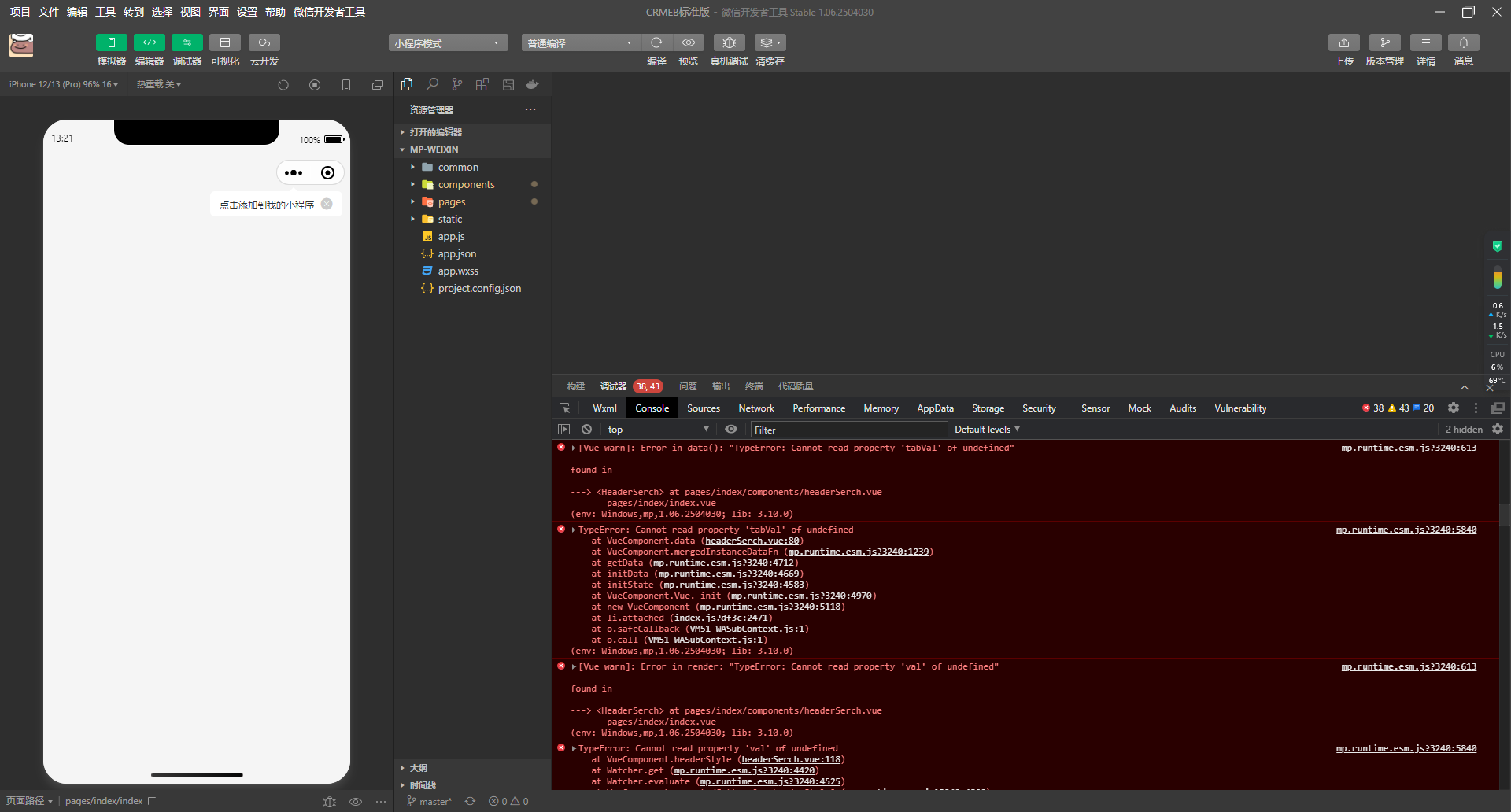
Task: Open the search icon in editor sidebar
Action: point(432,84)
